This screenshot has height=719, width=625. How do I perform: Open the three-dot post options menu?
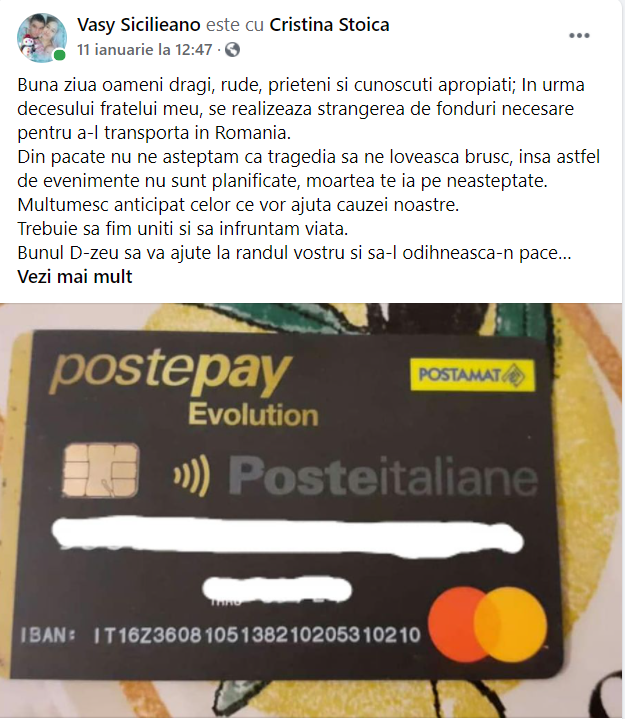pos(579,35)
